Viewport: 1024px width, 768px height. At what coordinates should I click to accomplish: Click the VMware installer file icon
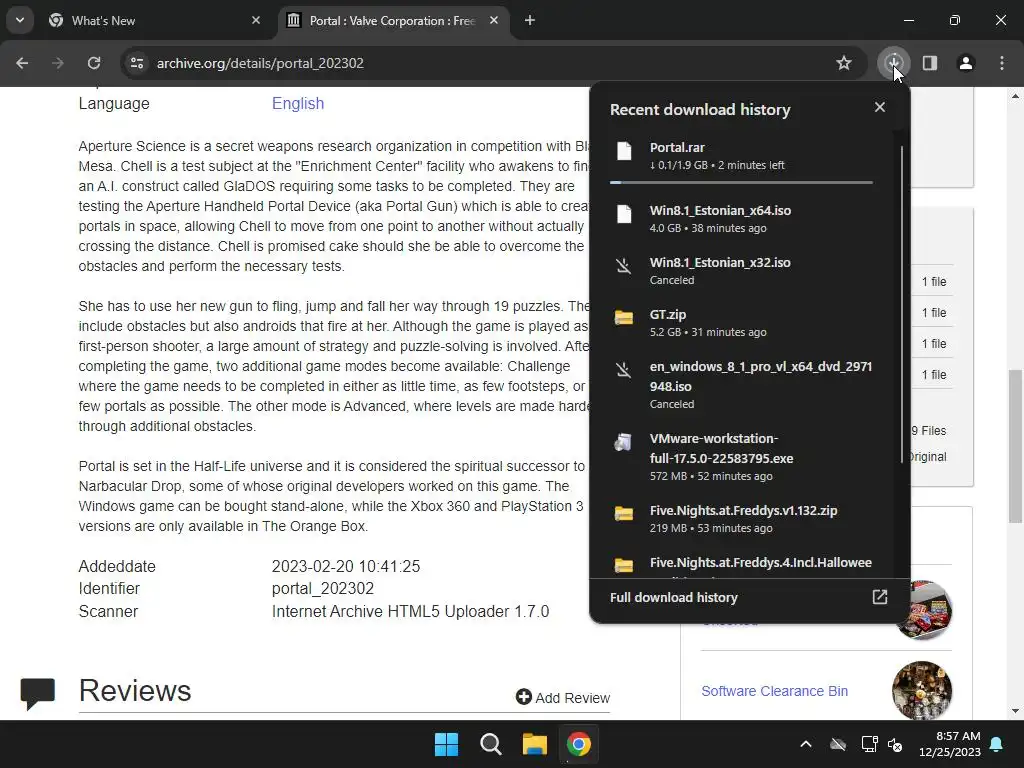tap(623, 442)
